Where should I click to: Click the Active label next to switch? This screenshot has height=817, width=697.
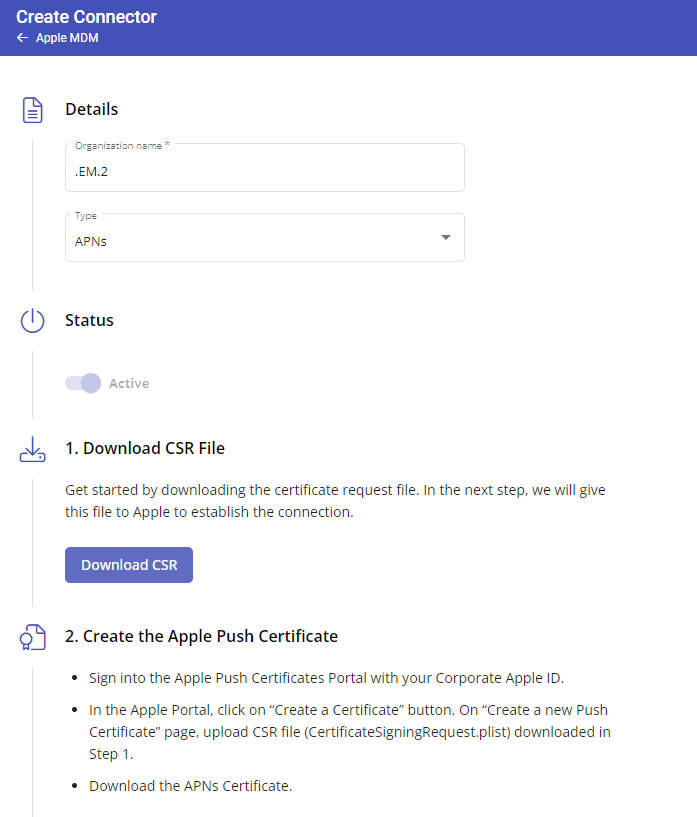(x=129, y=383)
